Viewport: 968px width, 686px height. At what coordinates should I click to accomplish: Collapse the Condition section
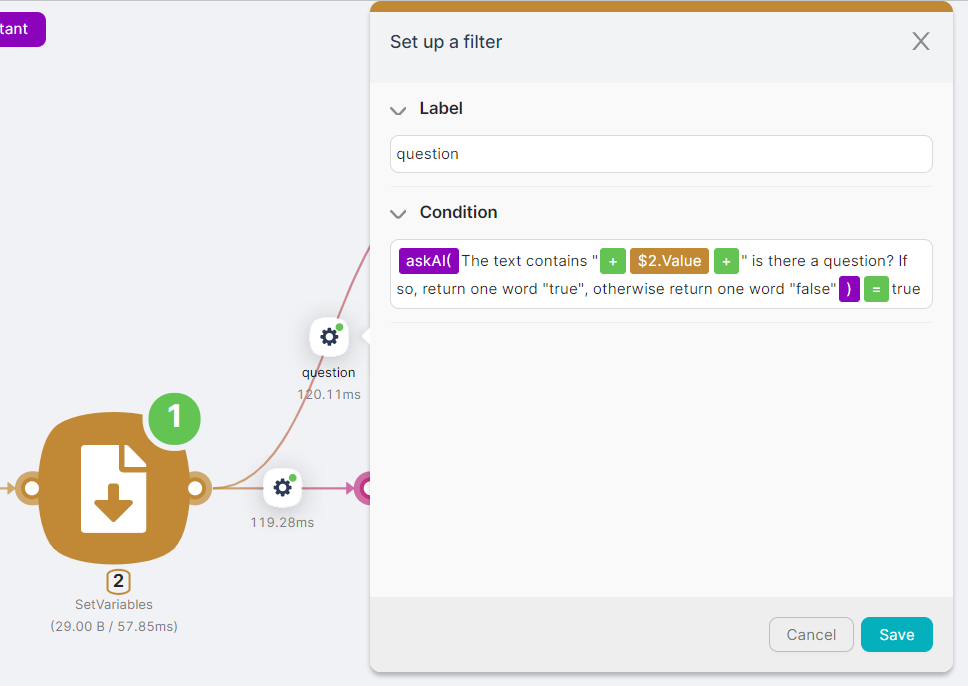399,213
